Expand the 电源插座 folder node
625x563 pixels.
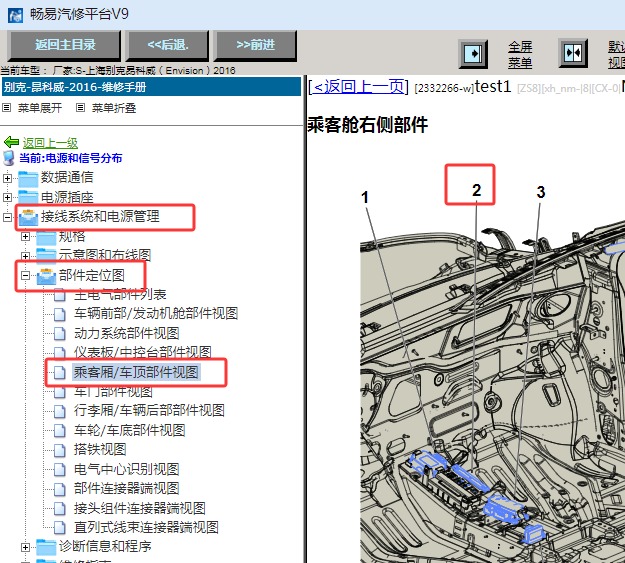click(7, 197)
